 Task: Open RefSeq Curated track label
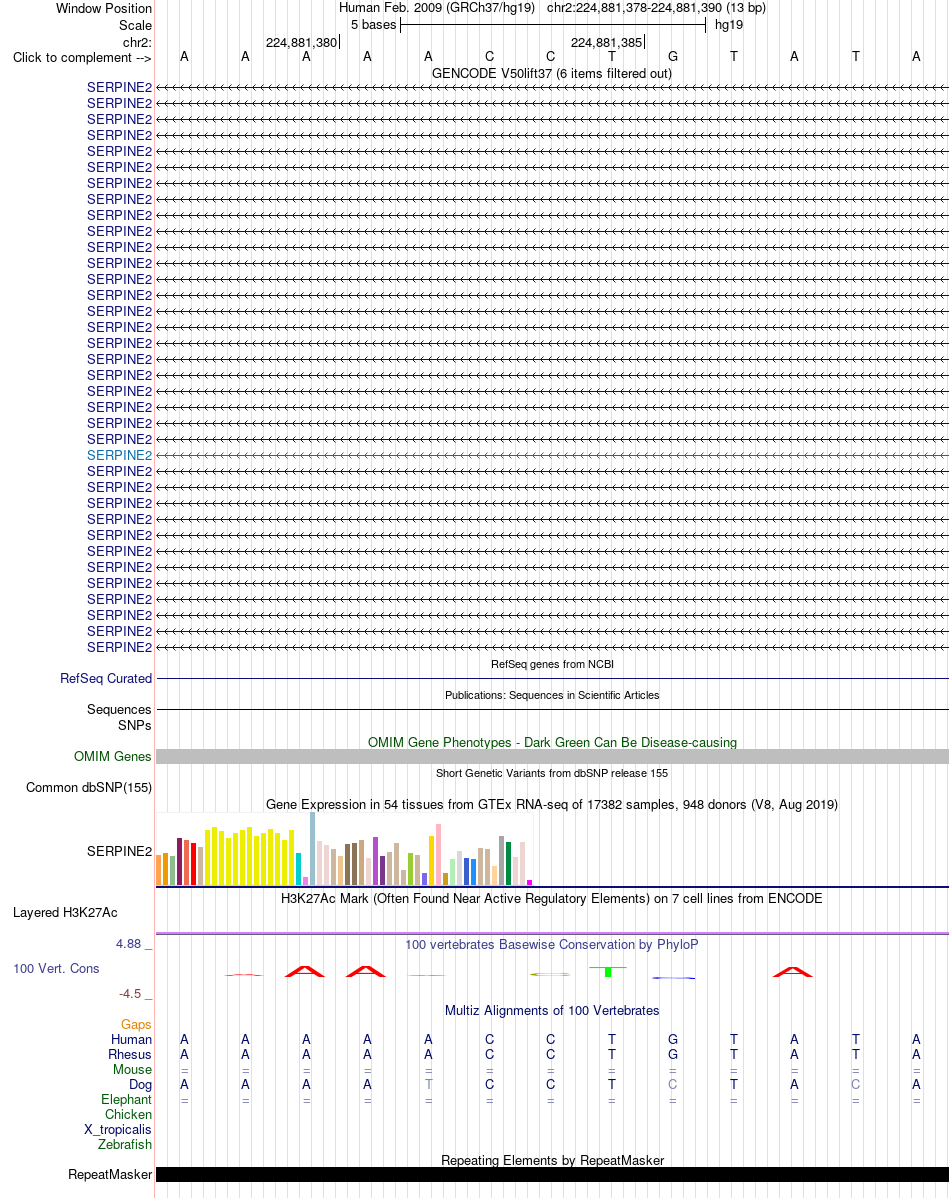coord(106,678)
